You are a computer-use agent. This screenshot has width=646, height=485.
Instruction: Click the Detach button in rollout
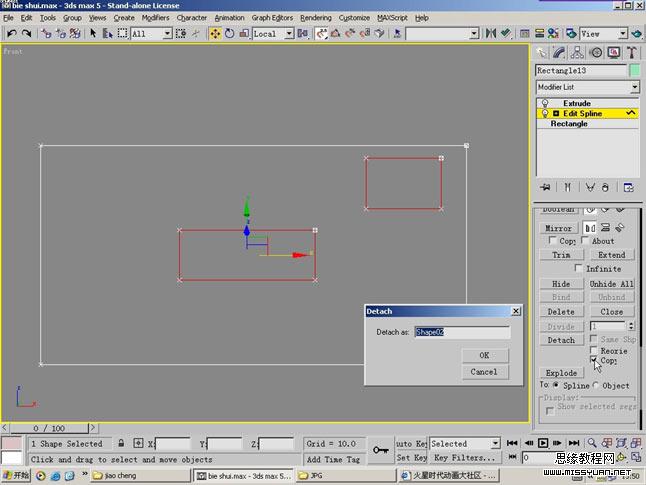(x=561, y=340)
